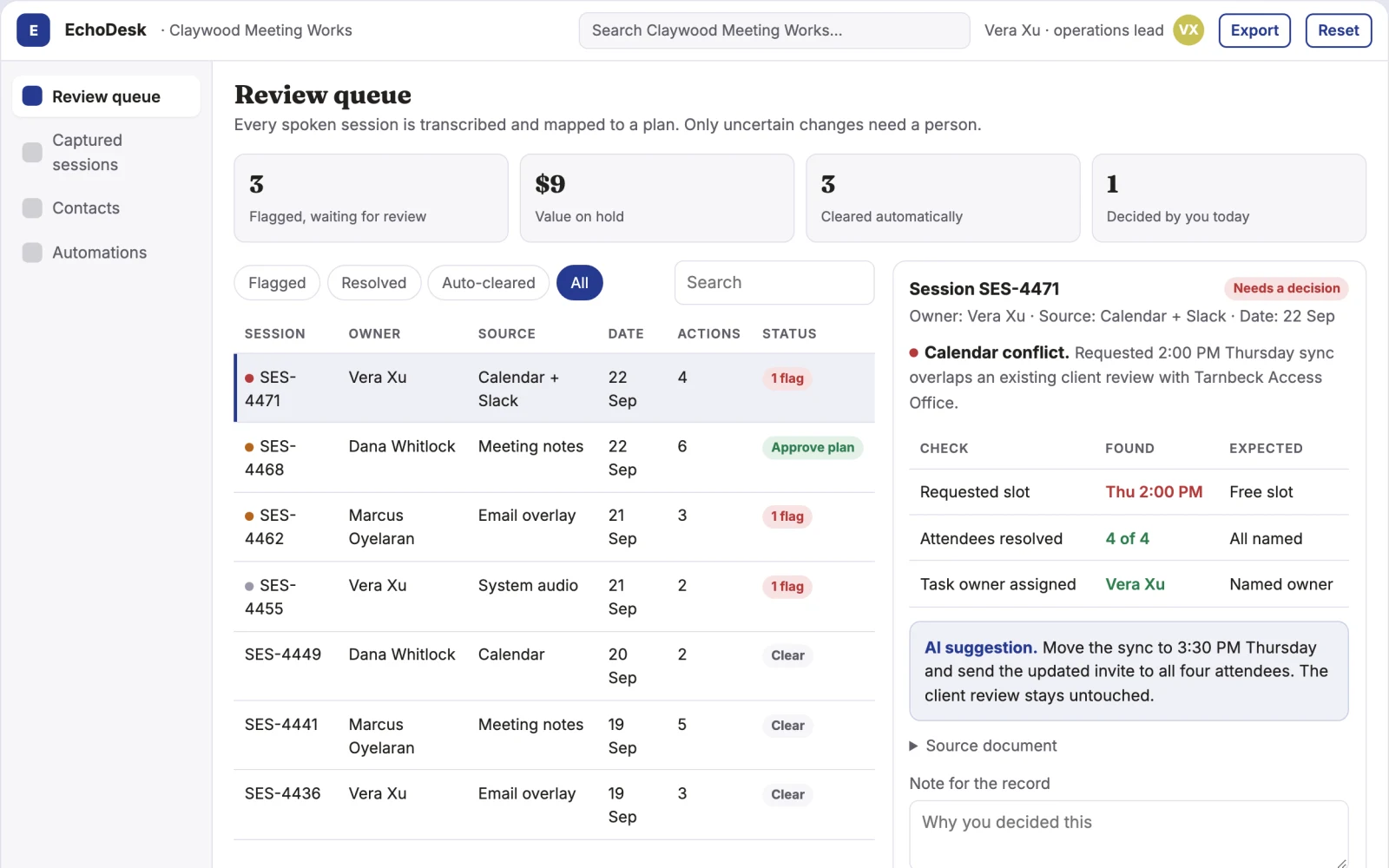Expand the Source document disclosure
Image resolution: width=1389 pixels, height=868 pixels.
(x=982, y=746)
